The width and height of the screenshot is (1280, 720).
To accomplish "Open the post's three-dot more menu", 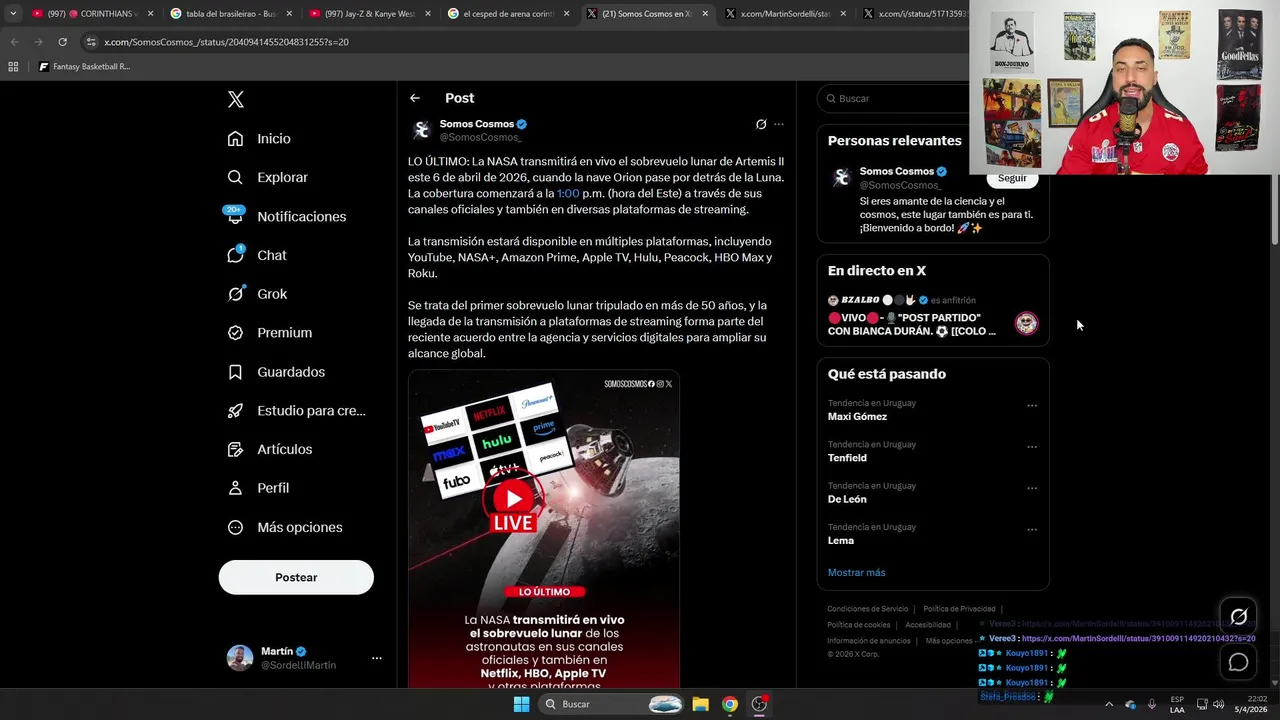I will 779,124.
